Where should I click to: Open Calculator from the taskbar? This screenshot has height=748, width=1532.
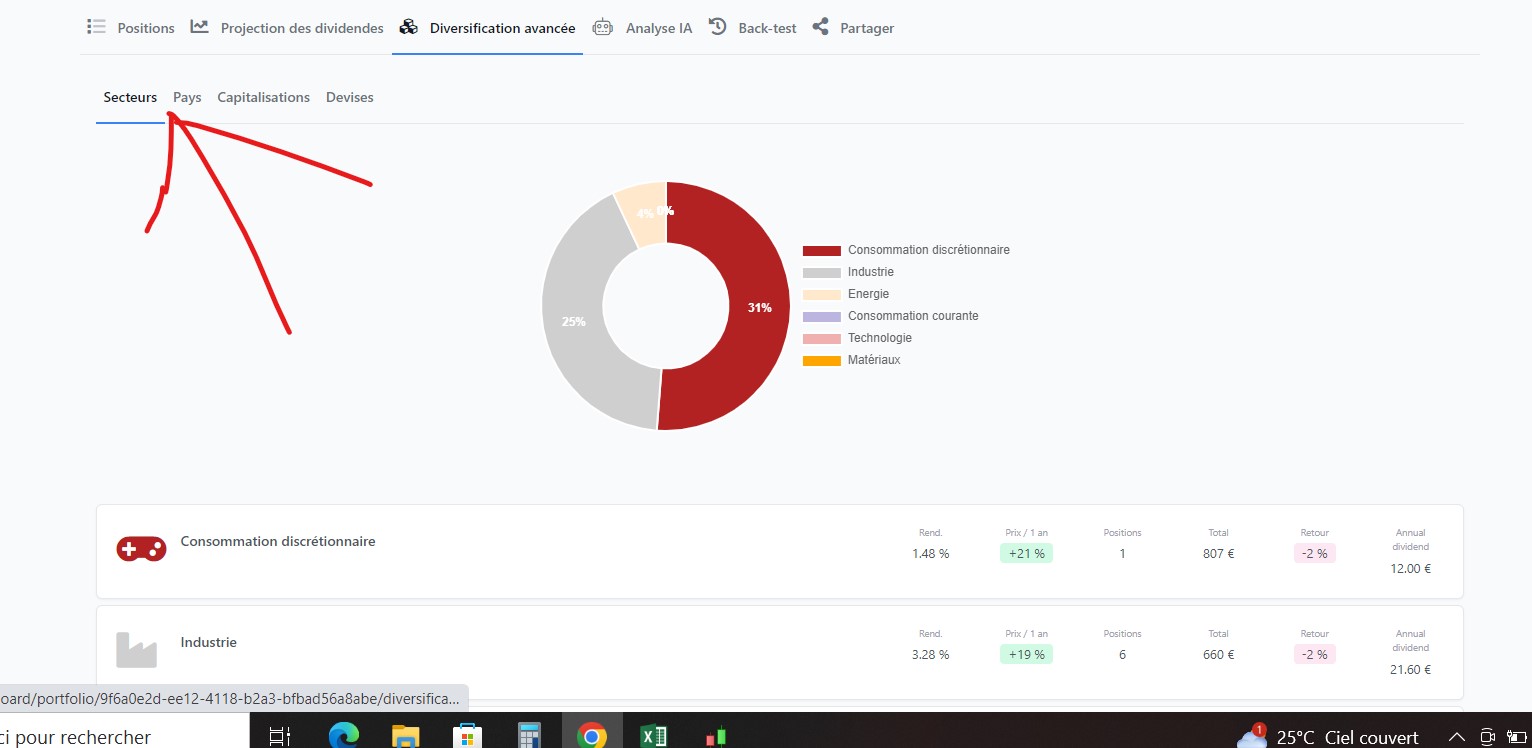(x=529, y=736)
